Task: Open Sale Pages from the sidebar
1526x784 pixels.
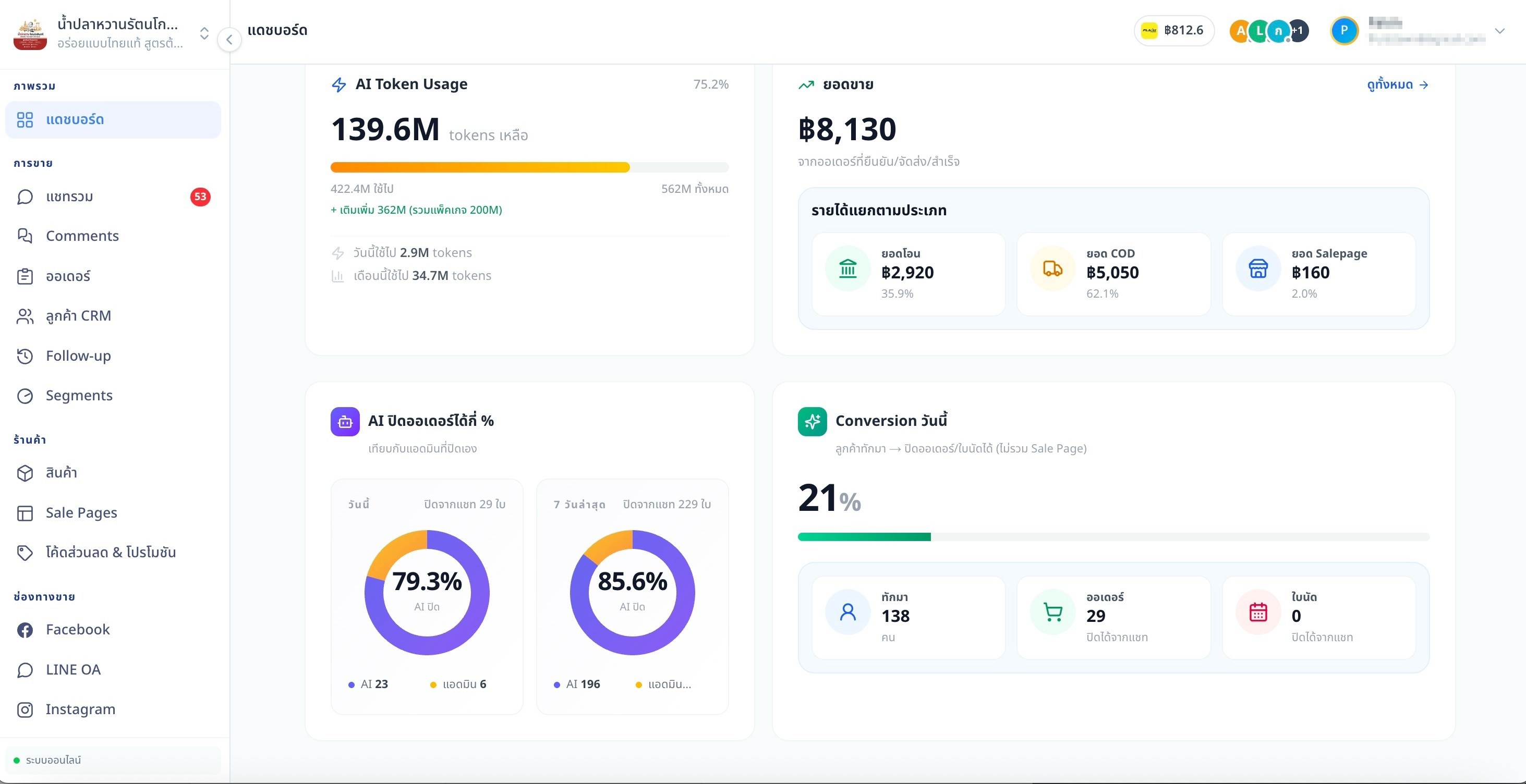Action: [113, 513]
